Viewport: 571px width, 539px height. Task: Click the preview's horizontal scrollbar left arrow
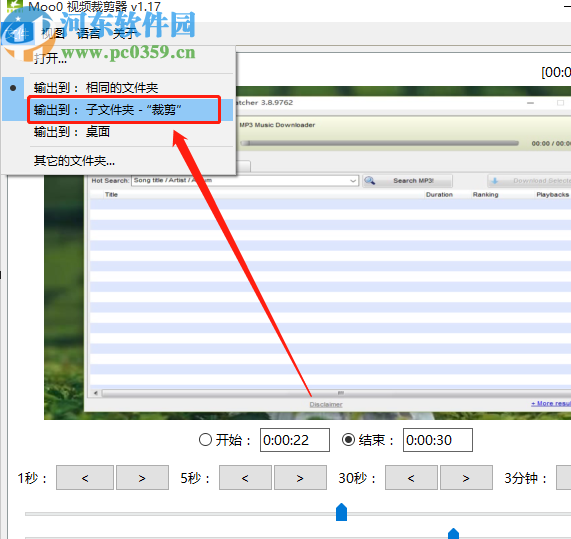point(95,393)
